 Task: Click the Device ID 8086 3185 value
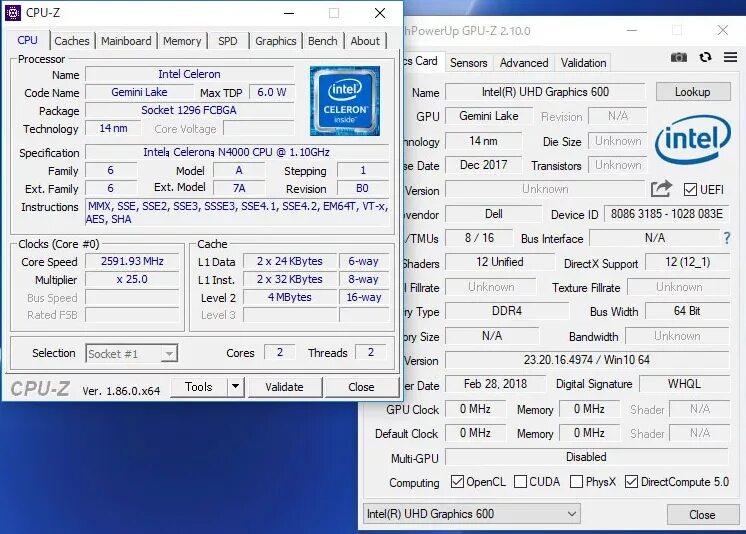[667, 214]
